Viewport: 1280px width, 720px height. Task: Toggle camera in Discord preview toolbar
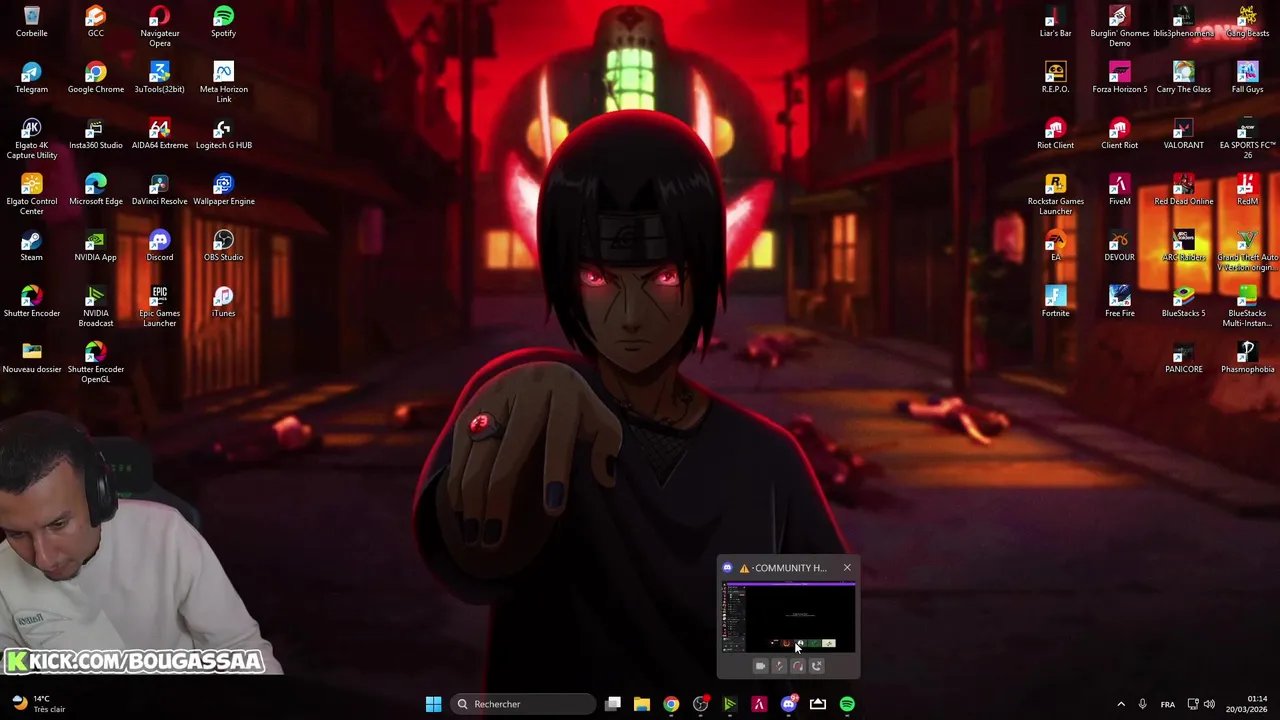(760, 666)
